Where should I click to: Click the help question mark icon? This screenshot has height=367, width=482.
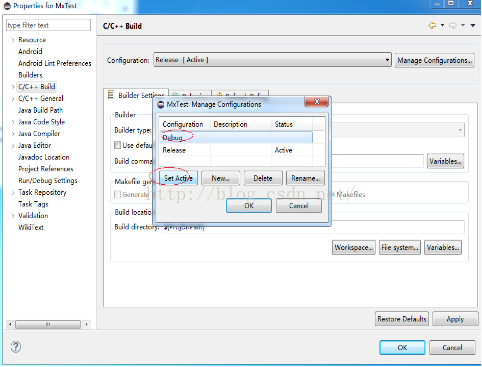16,347
